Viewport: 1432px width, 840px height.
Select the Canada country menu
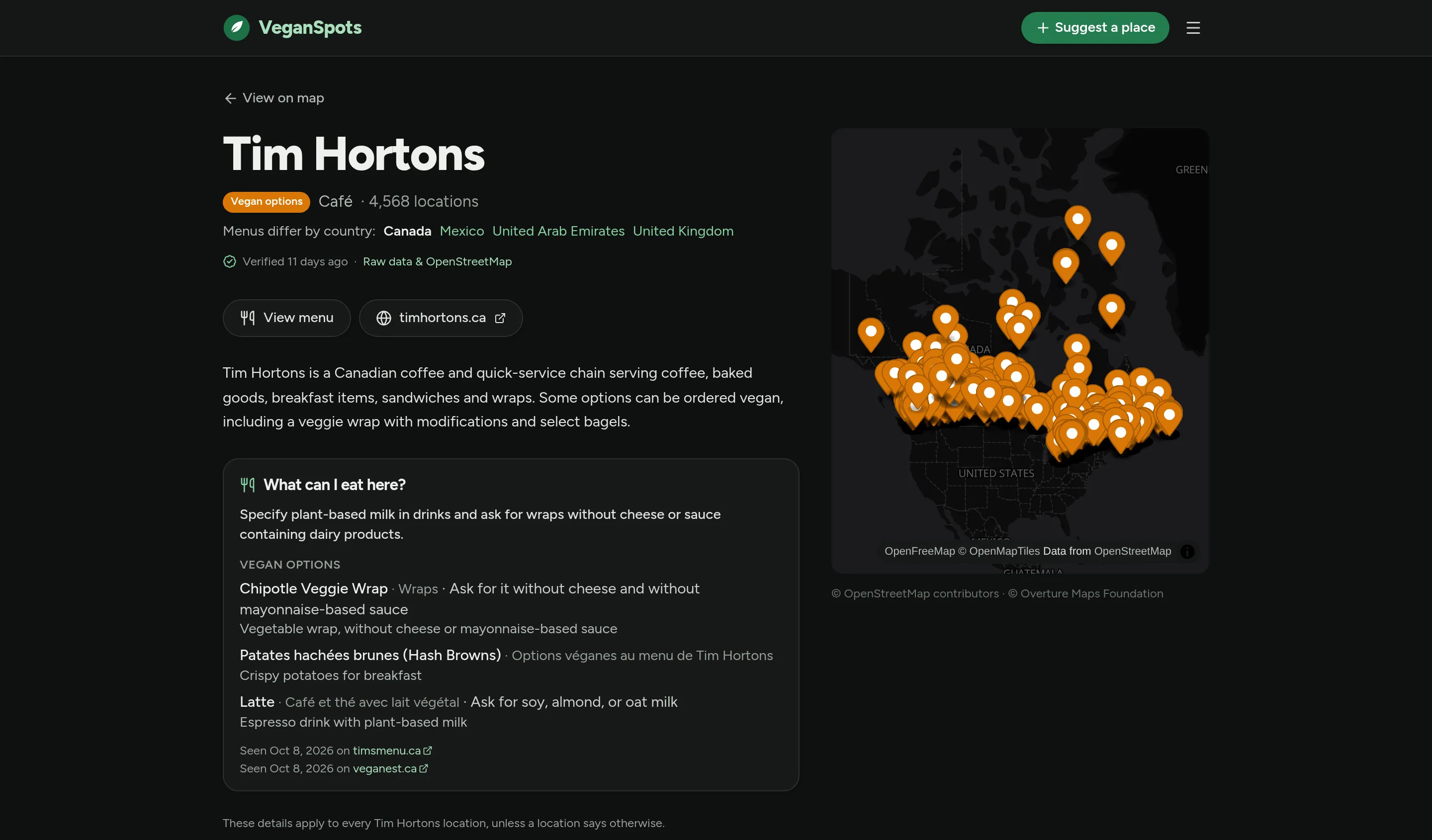(x=407, y=231)
